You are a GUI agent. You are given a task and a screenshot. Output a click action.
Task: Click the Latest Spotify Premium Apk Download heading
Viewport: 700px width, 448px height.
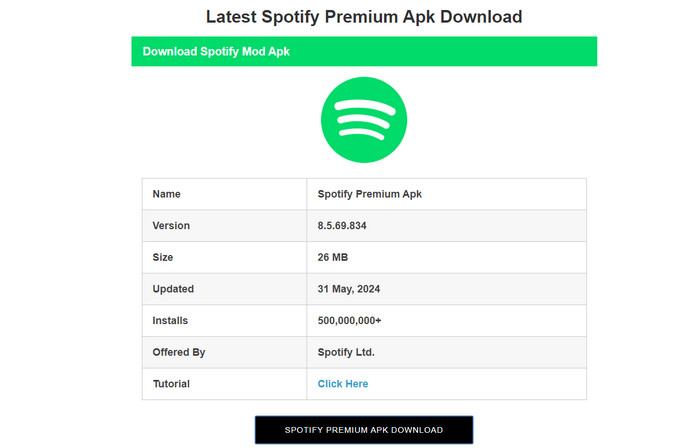pyautogui.click(x=364, y=17)
